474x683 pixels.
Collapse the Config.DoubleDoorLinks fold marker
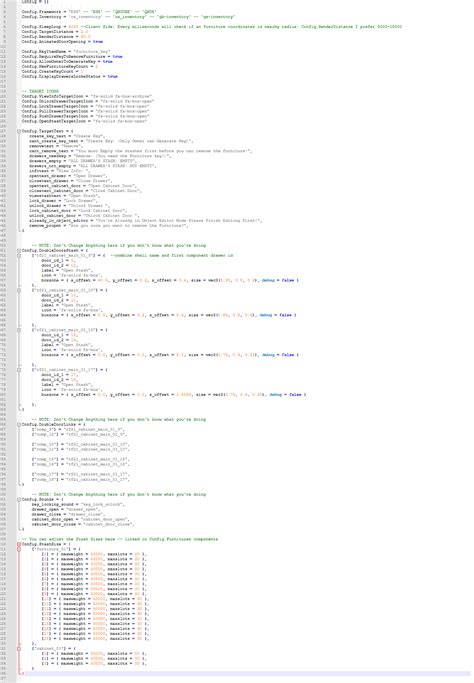19,424
